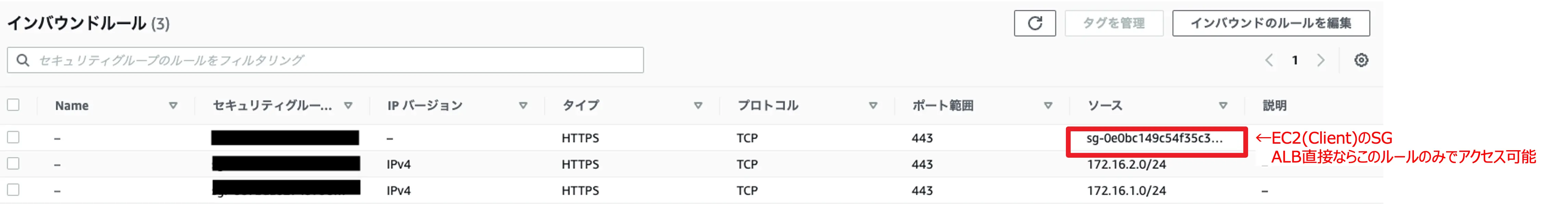Sort by IP バージョン column arrow
This screenshot has height=204, width=1568.
pos(523,106)
